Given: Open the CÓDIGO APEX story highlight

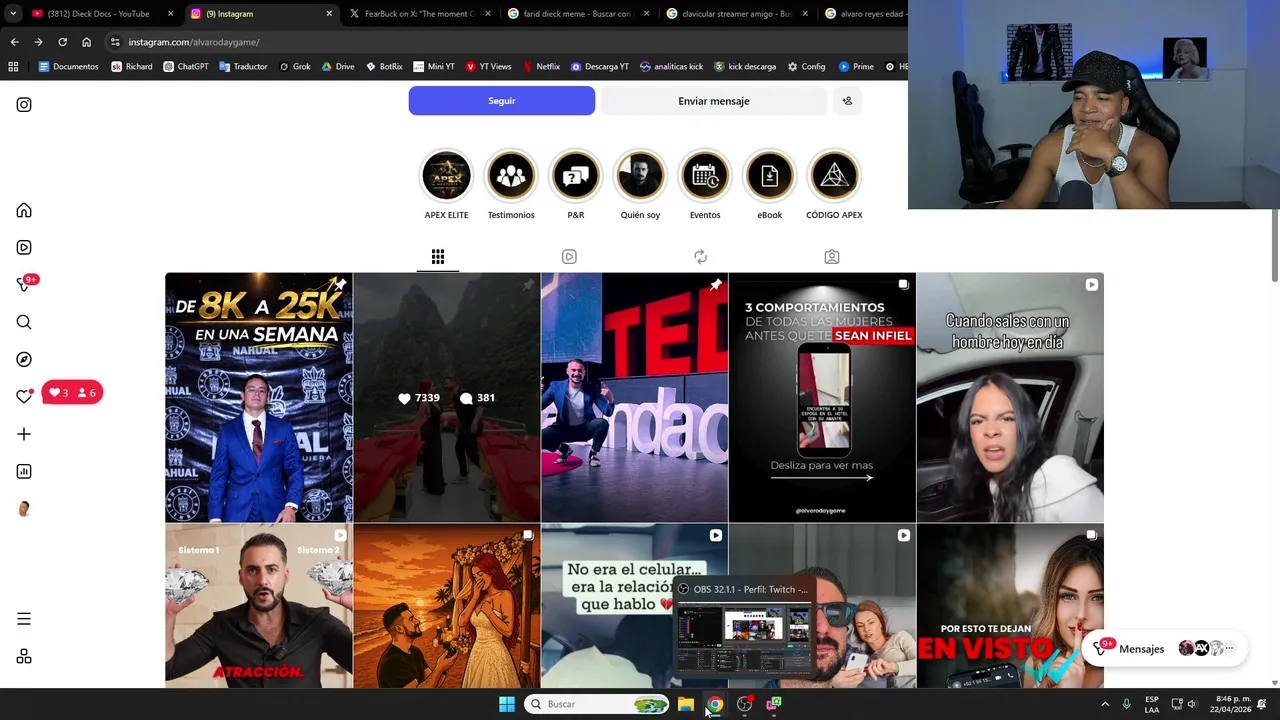Looking at the screenshot, I should pyautogui.click(x=834, y=176).
